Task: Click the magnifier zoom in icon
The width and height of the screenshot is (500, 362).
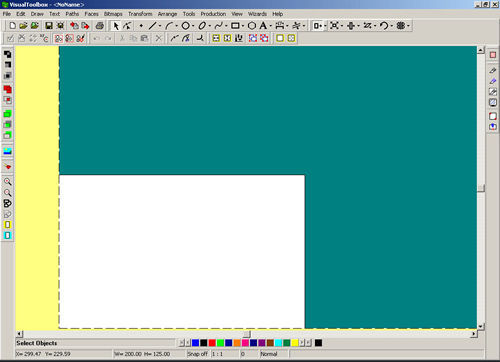Action: point(7,182)
